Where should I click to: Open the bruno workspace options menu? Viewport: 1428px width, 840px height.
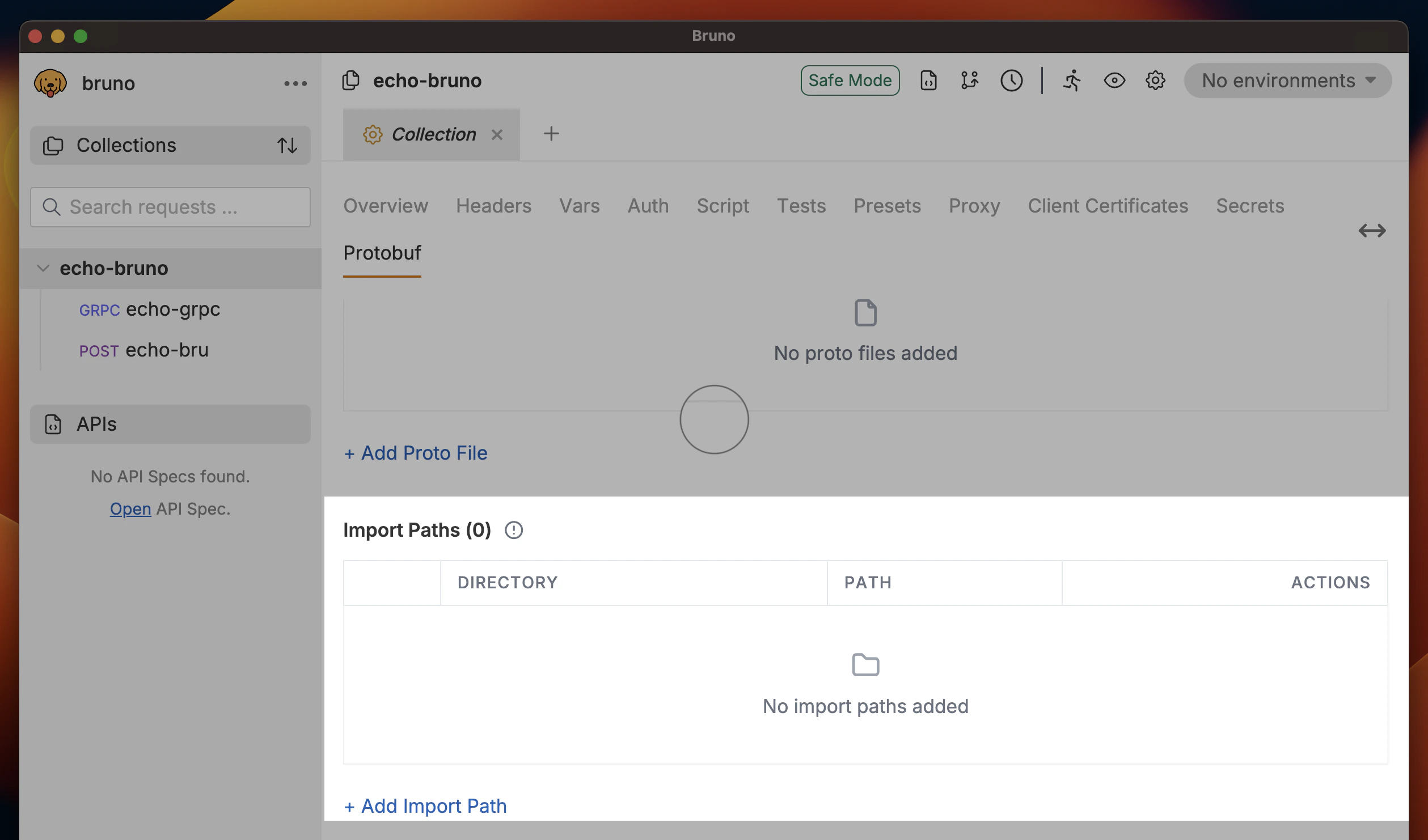coord(294,83)
